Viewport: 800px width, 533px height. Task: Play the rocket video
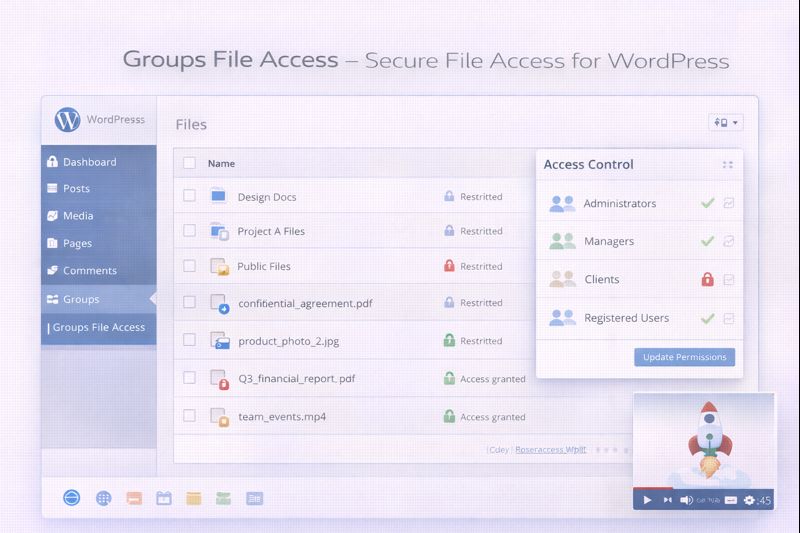tap(647, 500)
